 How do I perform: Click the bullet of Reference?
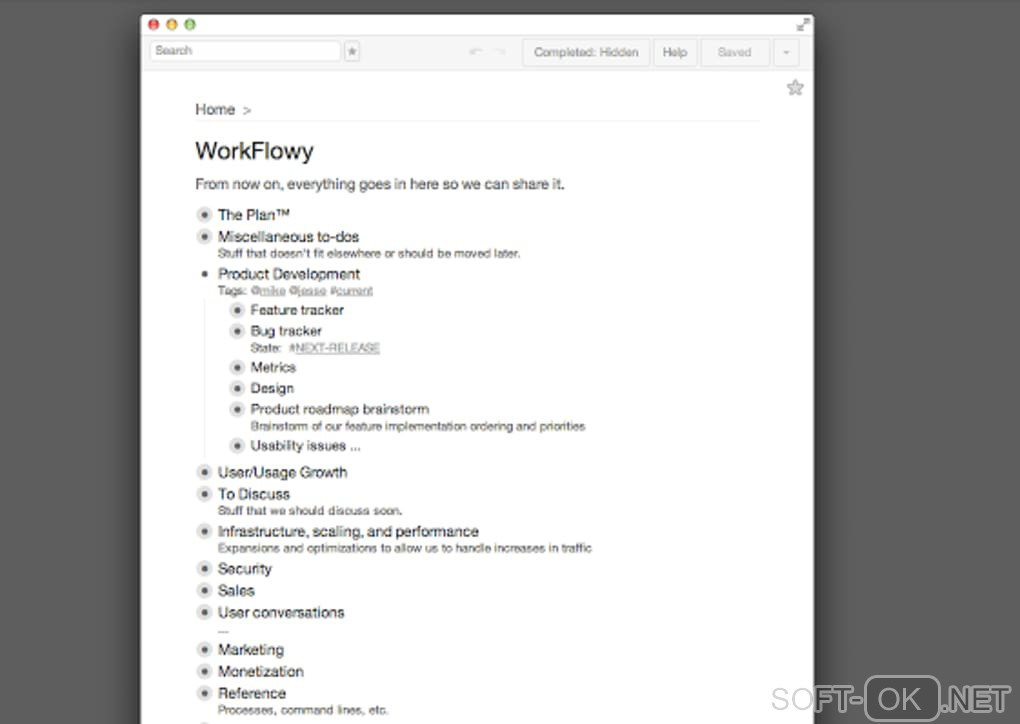tap(204, 693)
